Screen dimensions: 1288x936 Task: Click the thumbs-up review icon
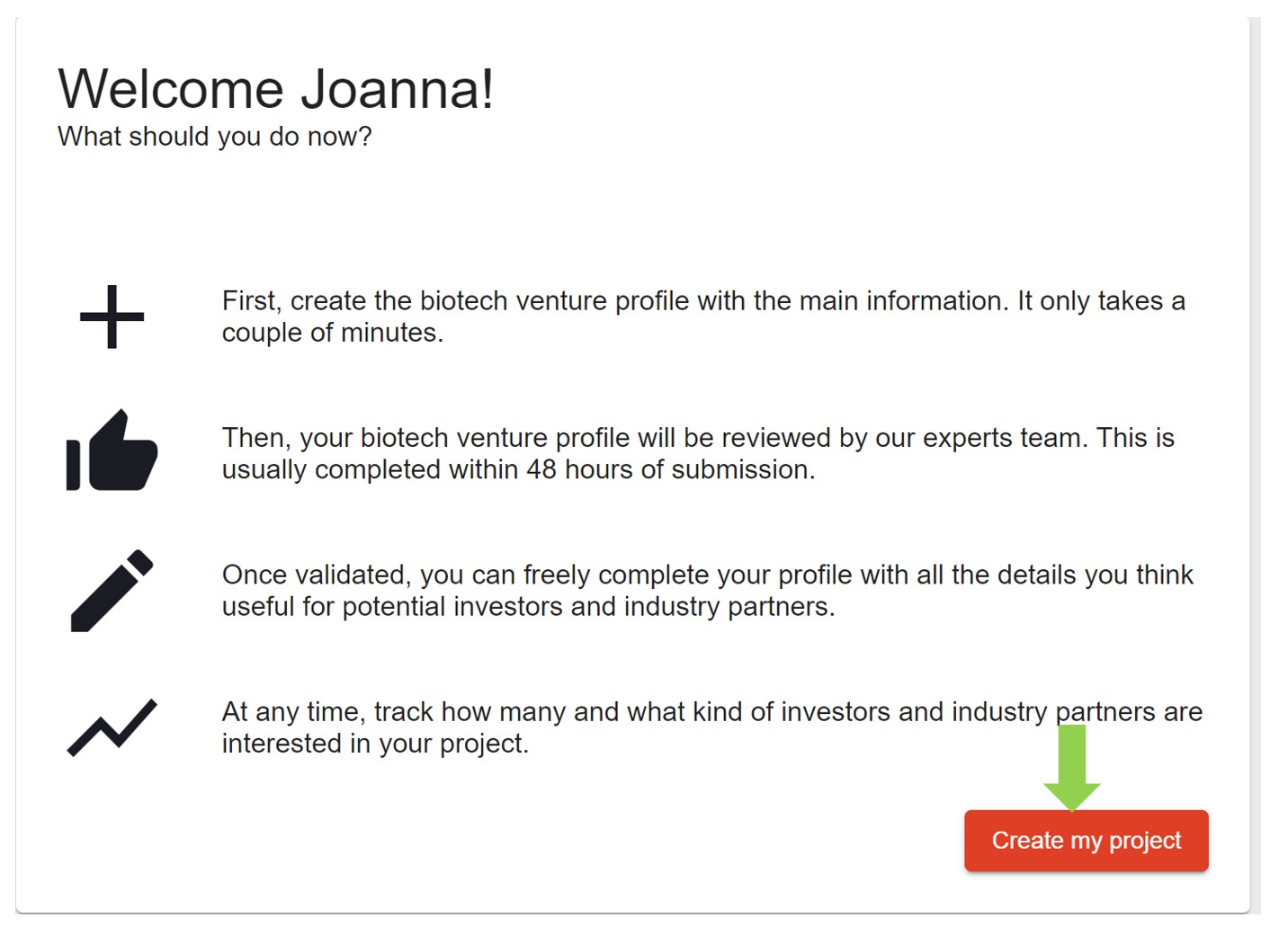pos(112,451)
